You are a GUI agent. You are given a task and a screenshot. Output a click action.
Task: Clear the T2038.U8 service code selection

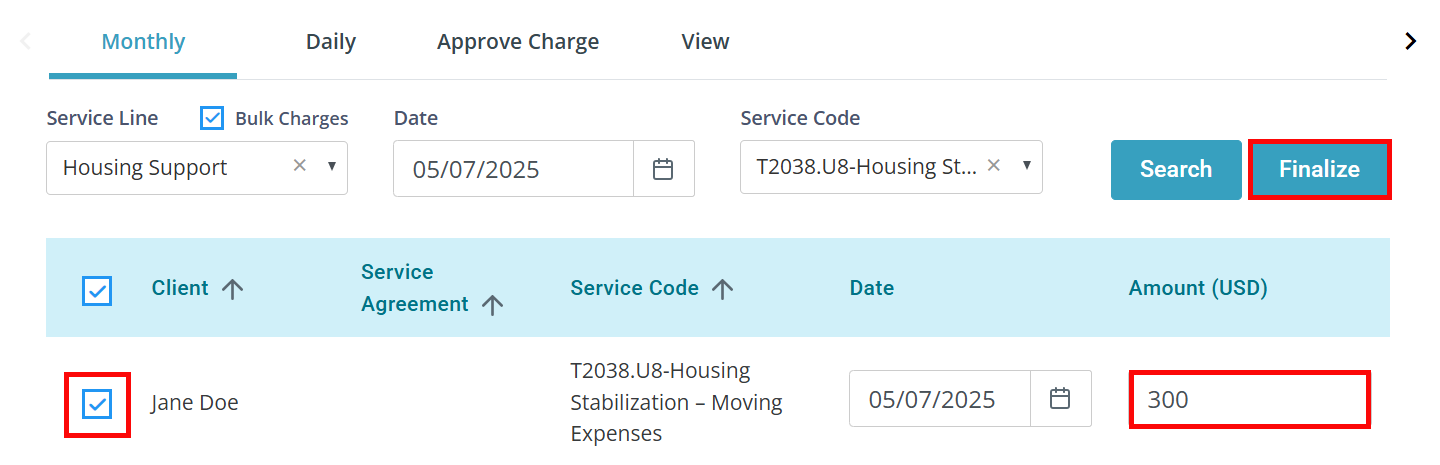993,166
